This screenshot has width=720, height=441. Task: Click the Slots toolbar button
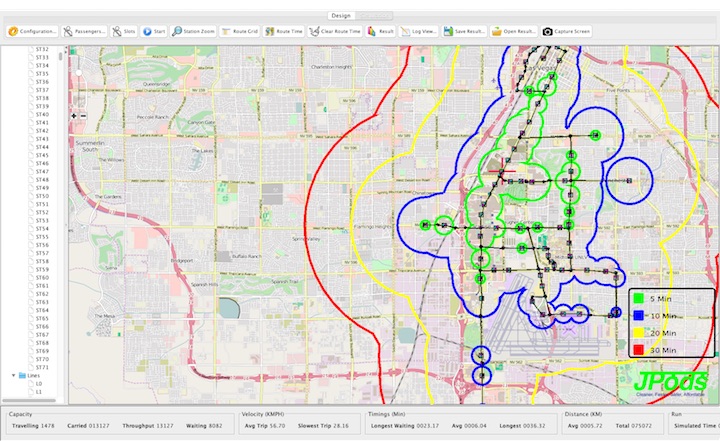[x=125, y=31]
